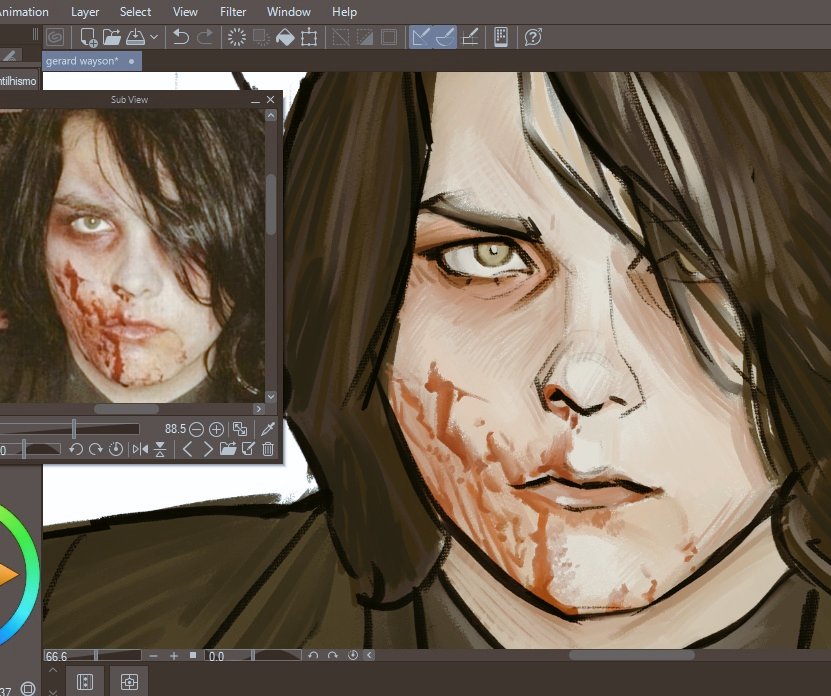Open the timeline panel icon
Viewport: 831px width, 696px height.
click(x=85, y=681)
